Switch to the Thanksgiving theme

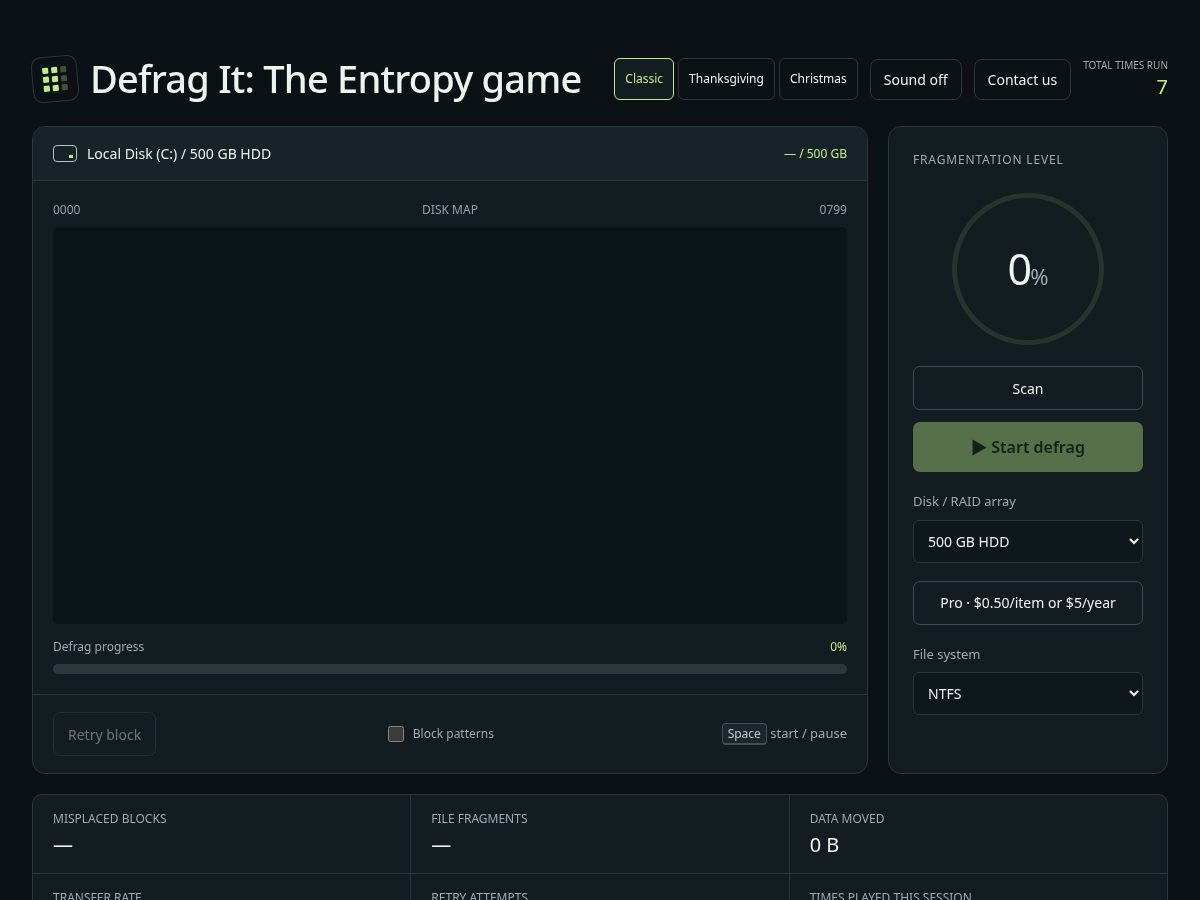pyautogui.click(x=726, y=79)
